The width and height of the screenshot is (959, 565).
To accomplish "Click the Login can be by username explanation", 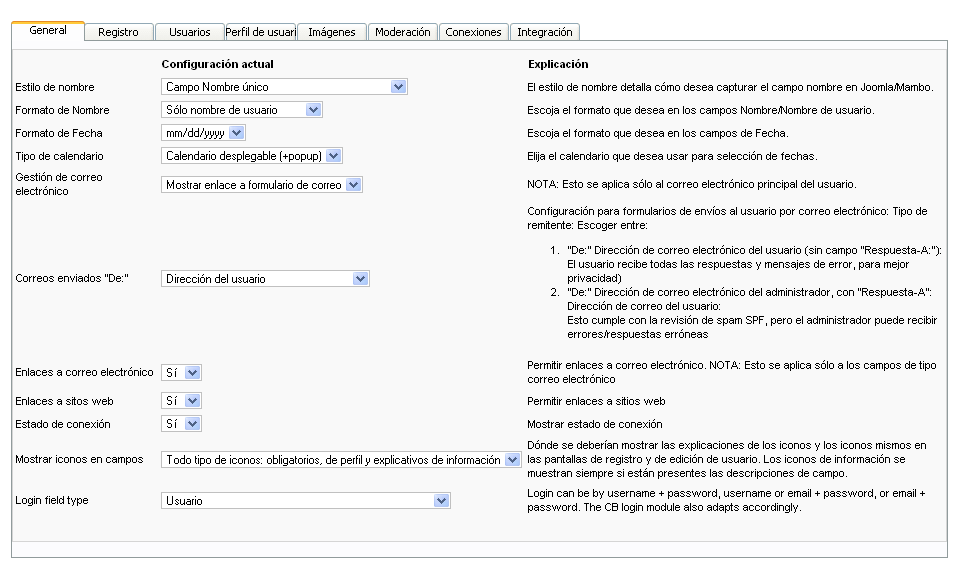I will (726, 500).
